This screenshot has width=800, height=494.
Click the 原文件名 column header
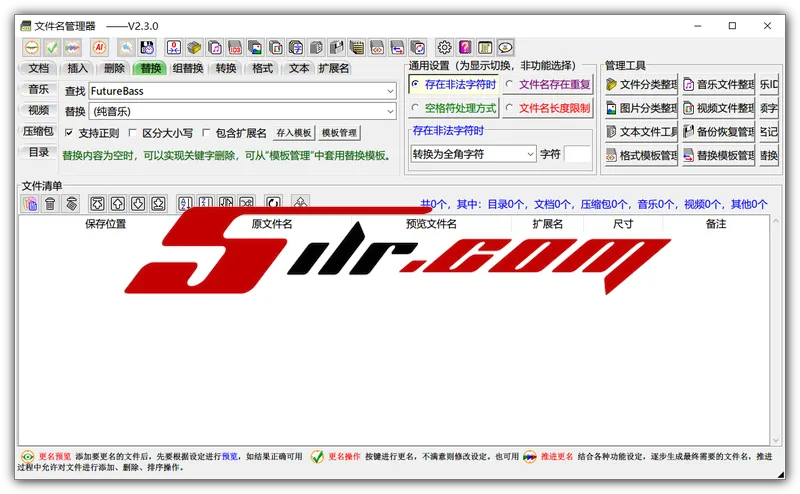(x=271, y=224)
